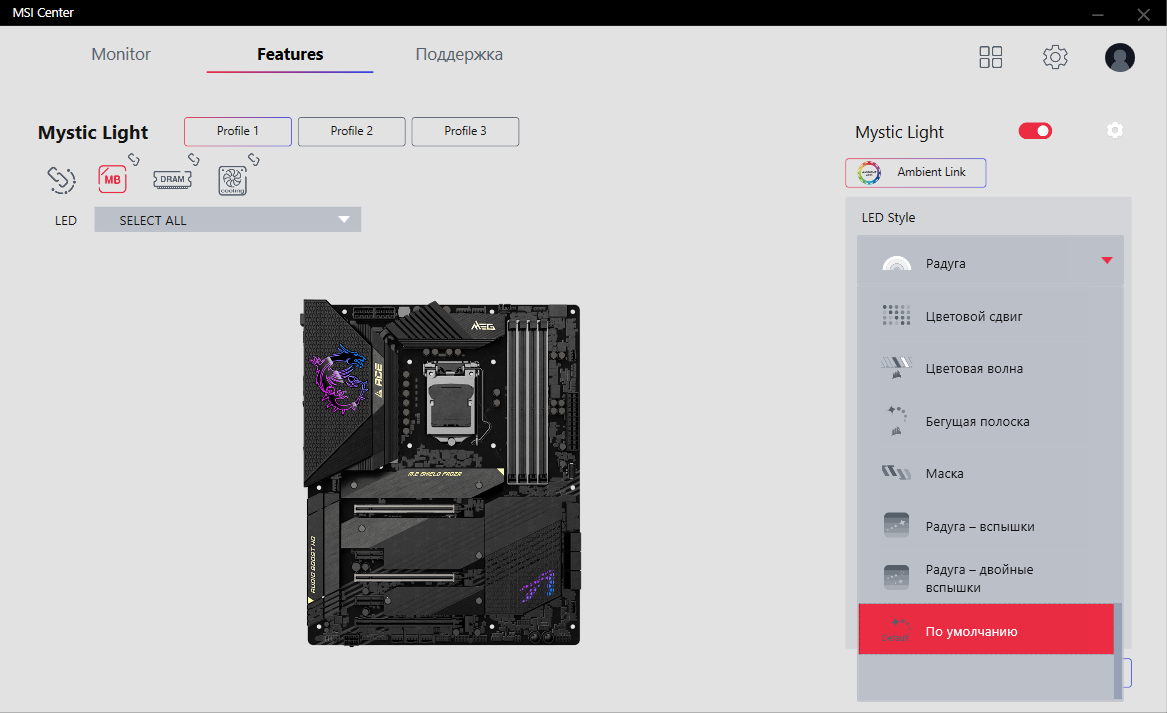The image size is (1167, 713).
Task: Choose Маска LED style
Action: tap(985, 473)
